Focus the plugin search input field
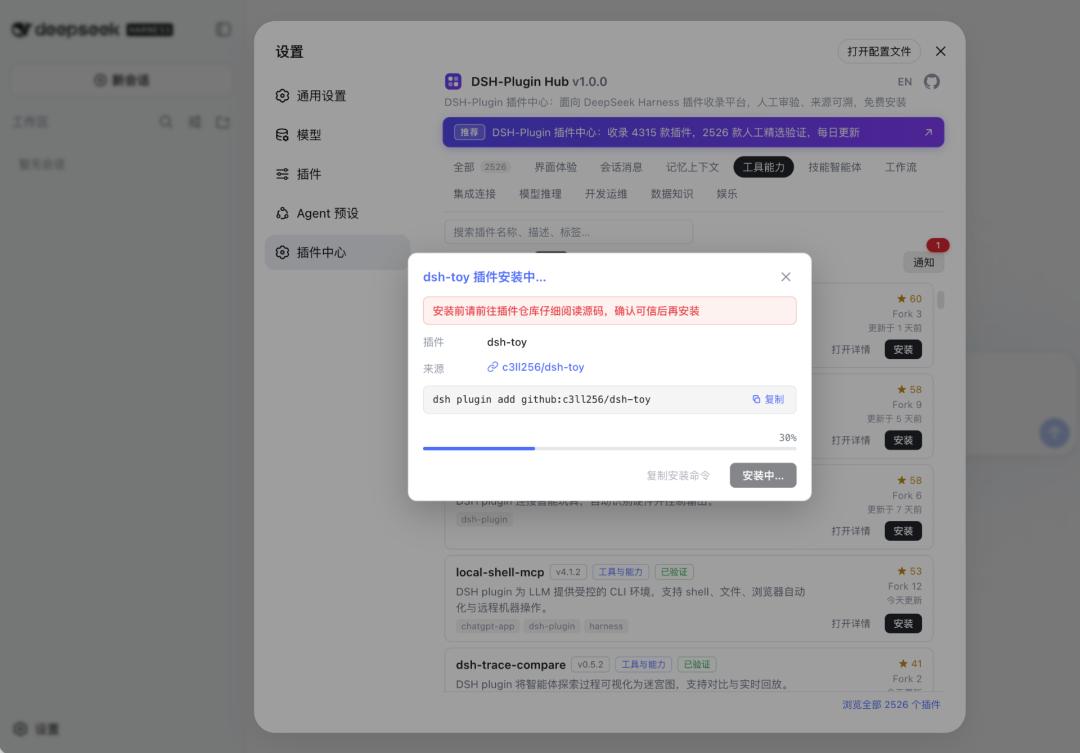1080x753 pixels. click(568, 232)
